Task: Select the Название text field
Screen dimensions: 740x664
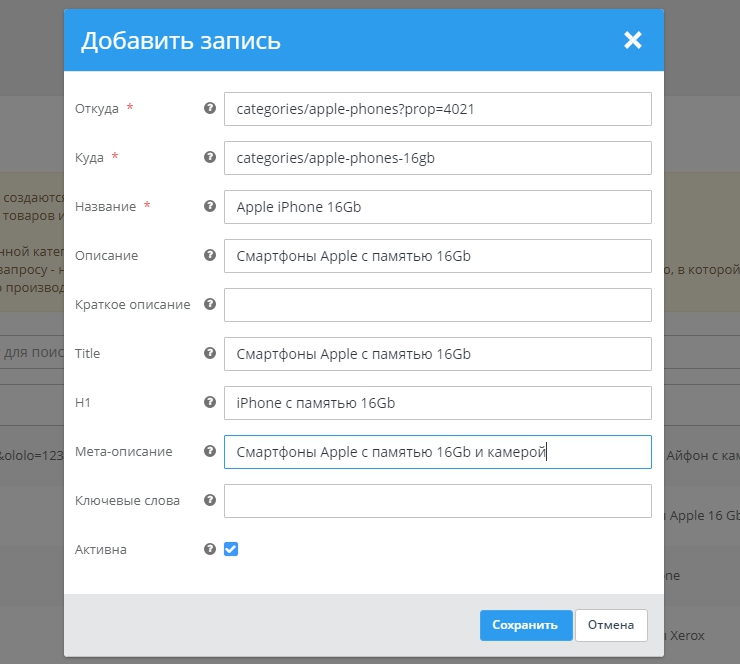Action: click(437, 207)
